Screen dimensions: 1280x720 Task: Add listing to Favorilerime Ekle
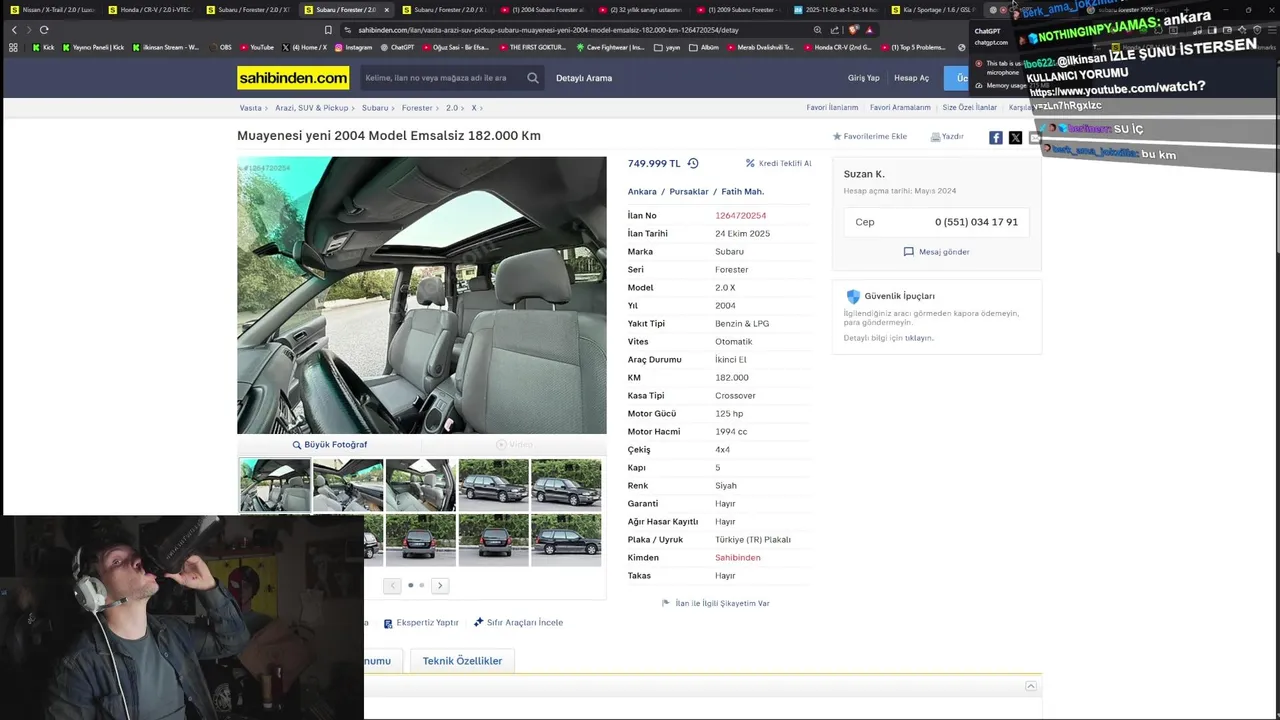(x=870, y=137)
